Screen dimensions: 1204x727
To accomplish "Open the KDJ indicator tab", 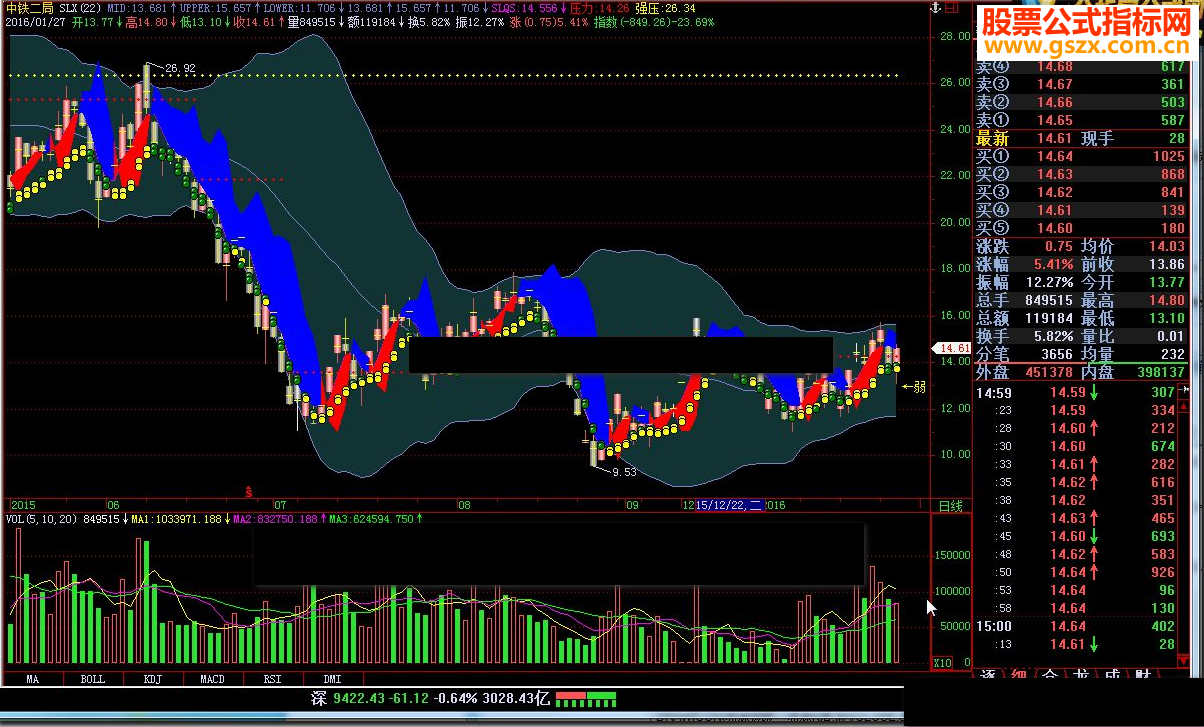I will [x=152, y=679].
